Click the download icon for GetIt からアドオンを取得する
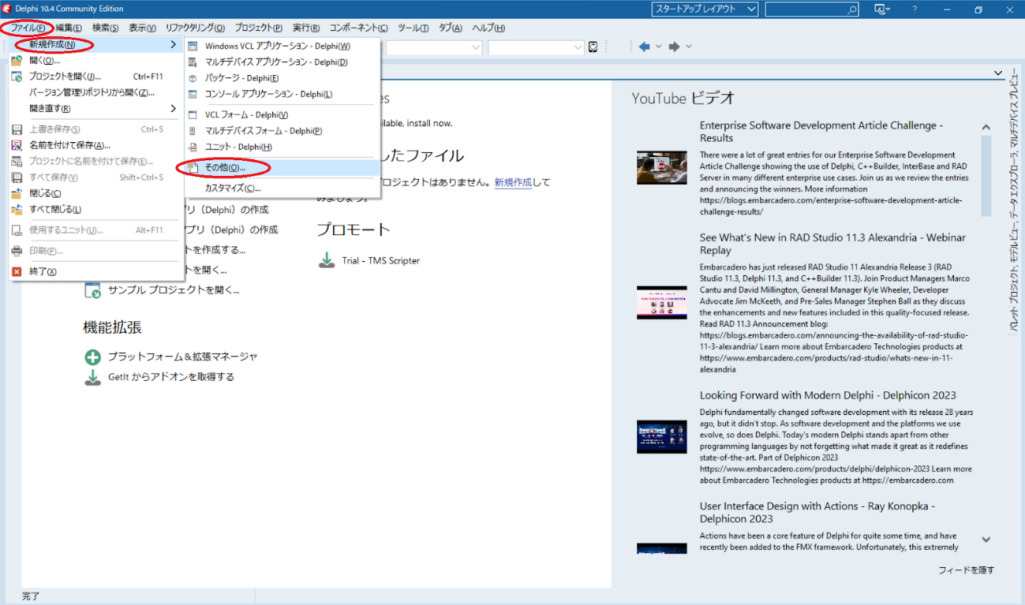The width and height of the screenshot is (1025, 605). click(x=93, y=377)
